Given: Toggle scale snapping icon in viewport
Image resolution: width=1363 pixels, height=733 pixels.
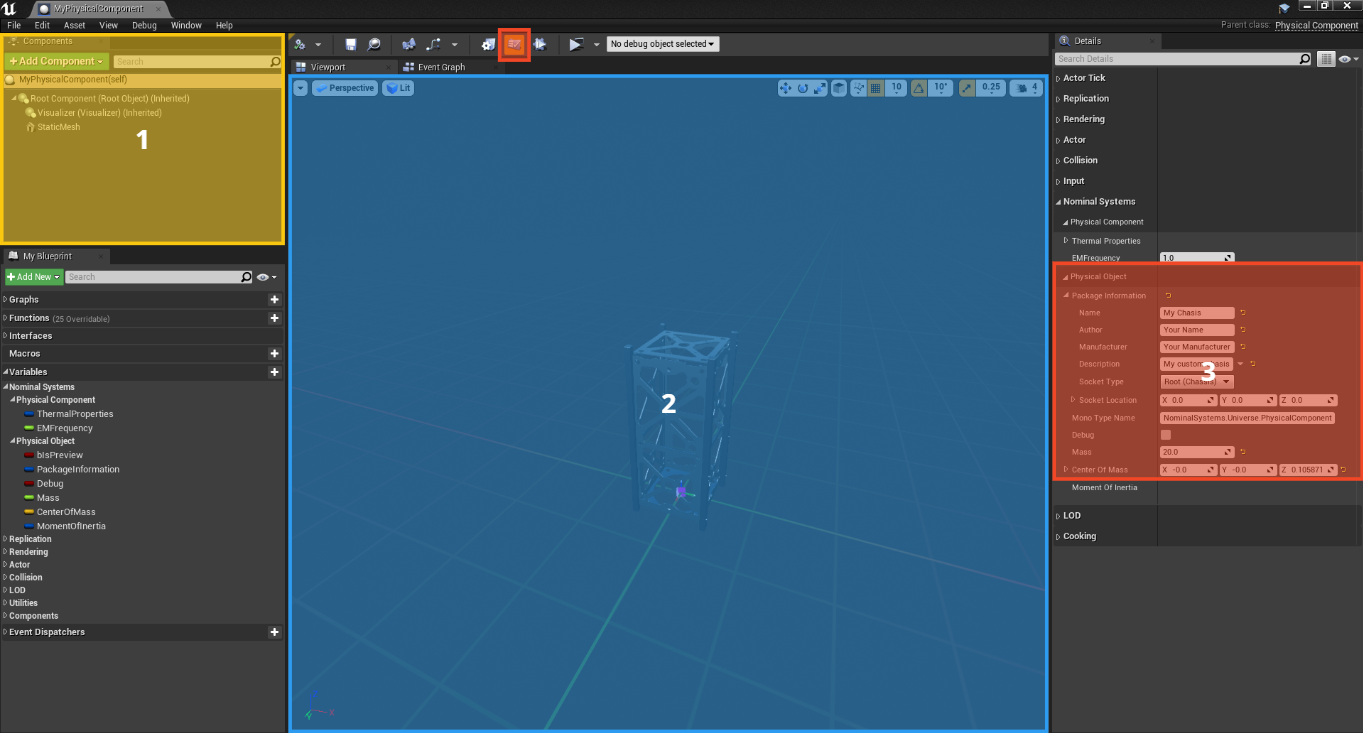Looking at the screenshot, I should [967, 88].
